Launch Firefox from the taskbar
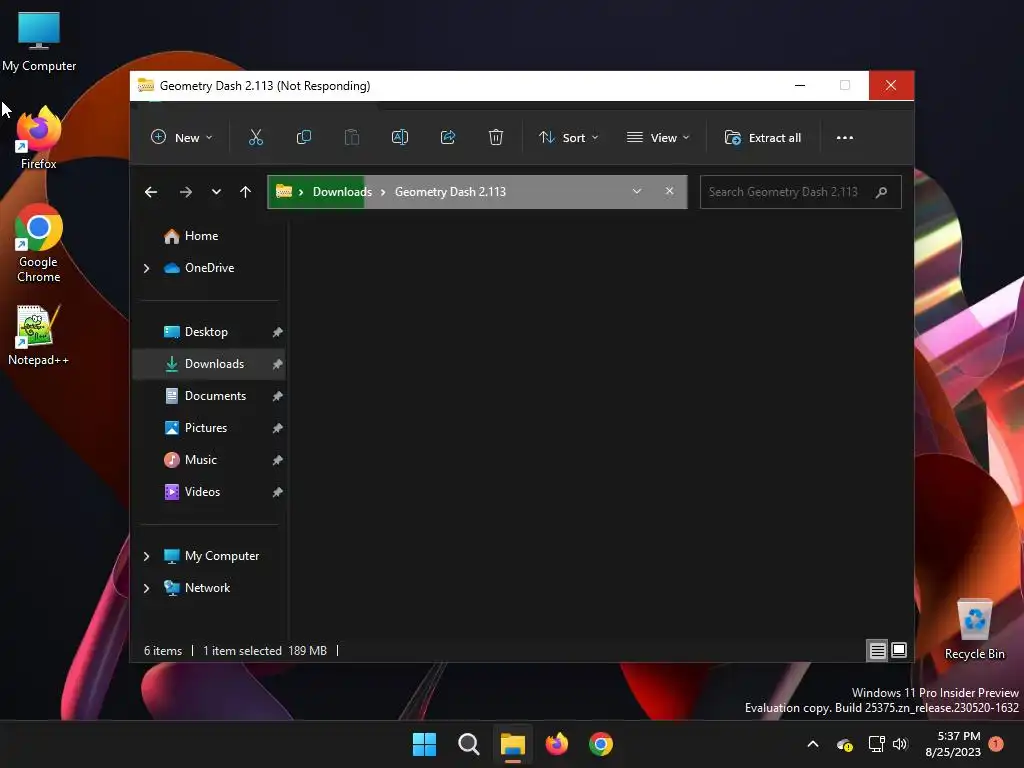 point(557,744)
